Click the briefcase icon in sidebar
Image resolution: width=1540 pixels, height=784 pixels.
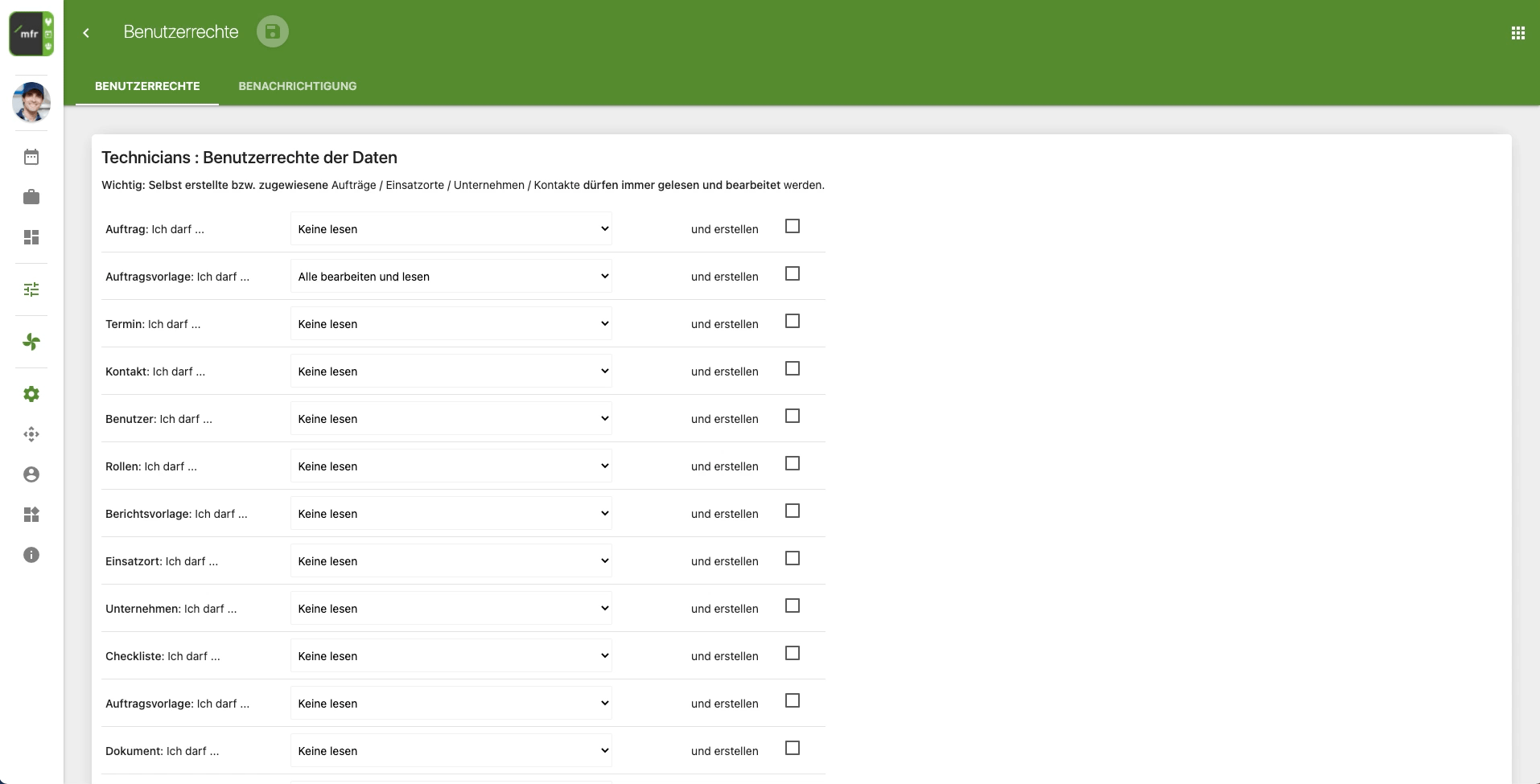click(x=31, y=197)
